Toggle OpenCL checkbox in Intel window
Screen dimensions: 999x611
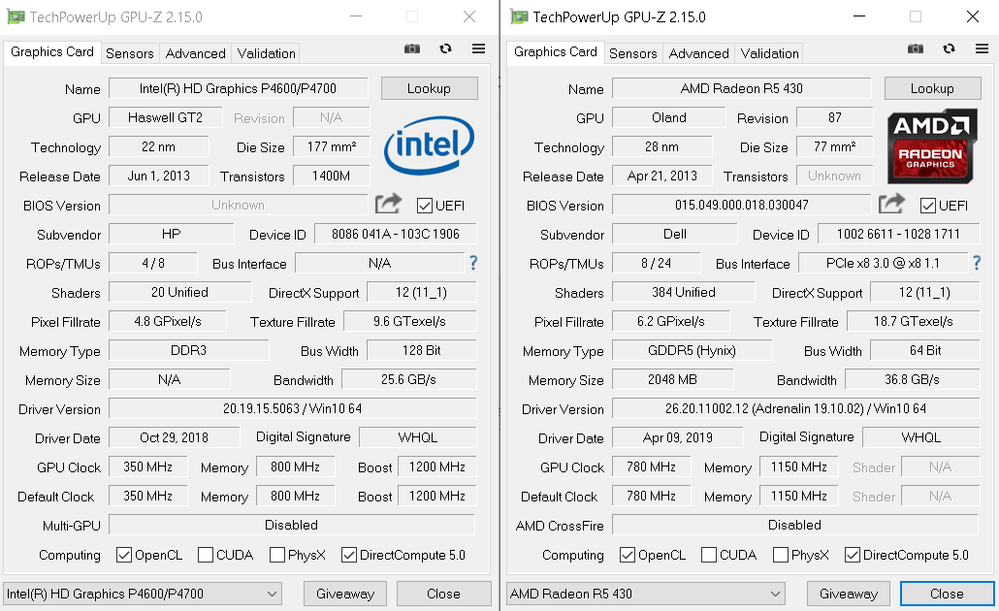coord(124,555)
